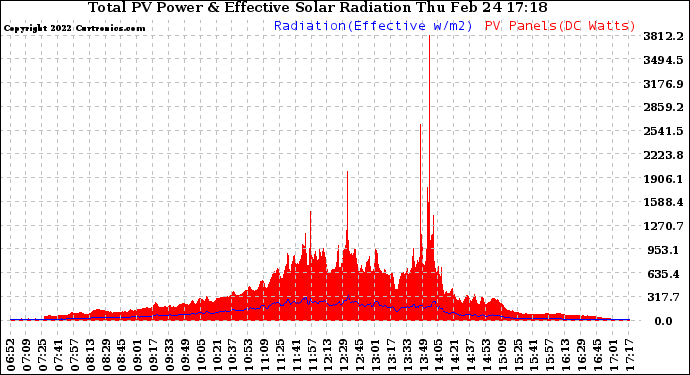Click the 09:01 time axis label
The height and width of the screenshot is (375, 690).
[138, 355]
